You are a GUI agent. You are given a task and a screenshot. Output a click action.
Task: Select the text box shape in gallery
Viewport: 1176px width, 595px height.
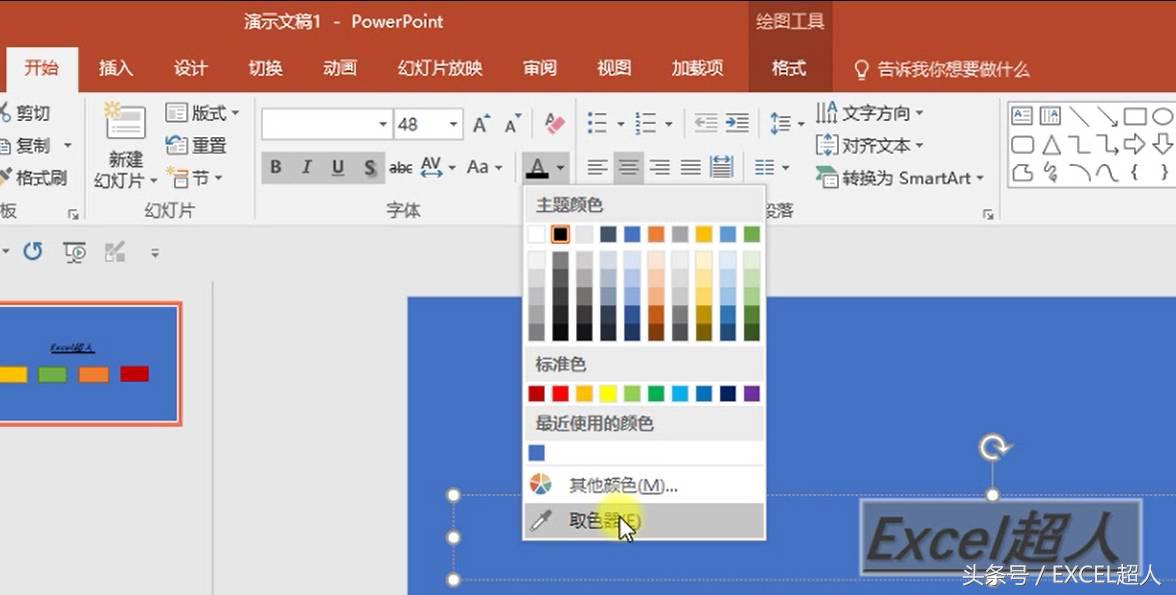pos(1022,116)
